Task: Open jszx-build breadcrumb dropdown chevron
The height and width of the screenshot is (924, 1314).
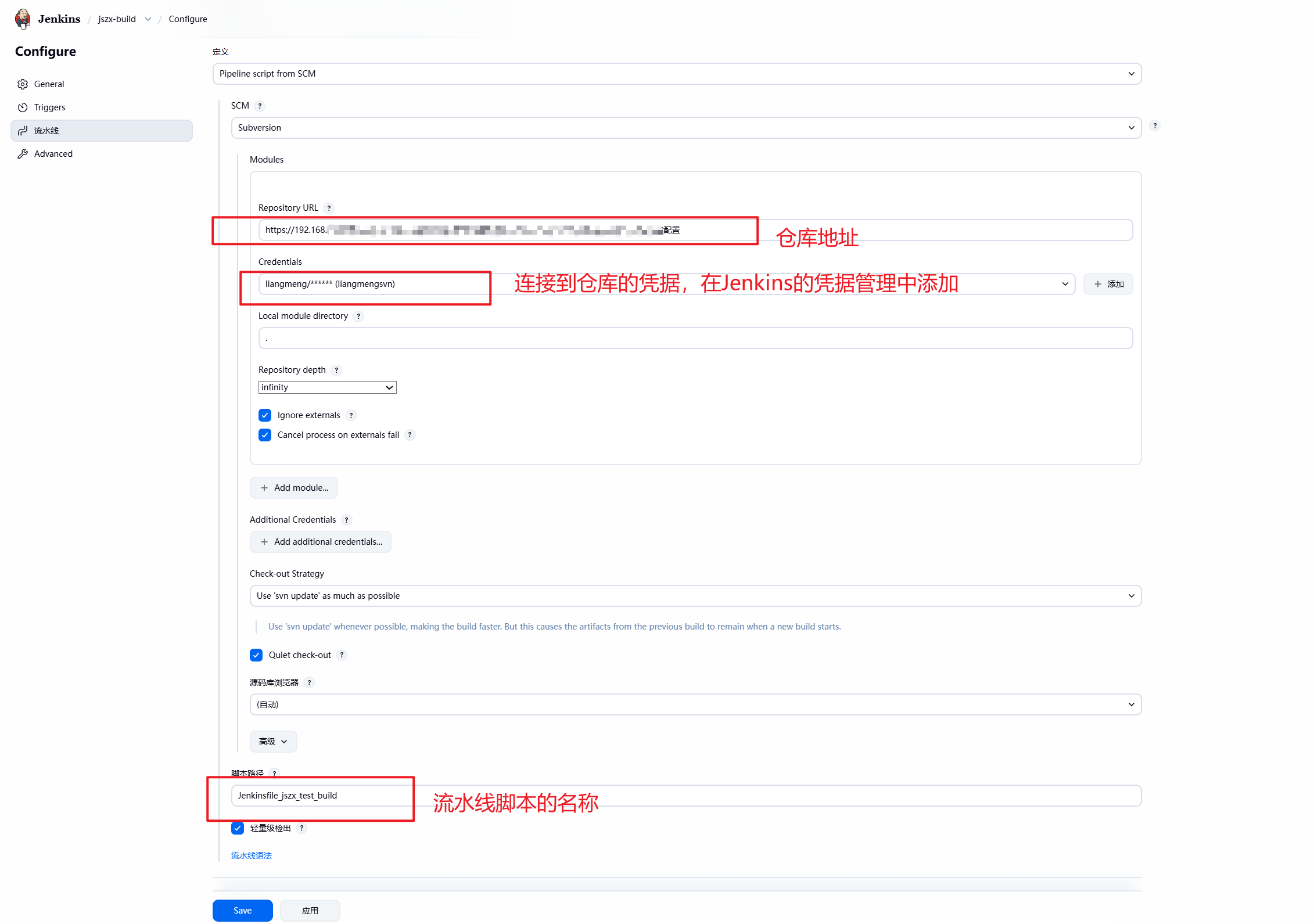Action: [x=148, y=19]
